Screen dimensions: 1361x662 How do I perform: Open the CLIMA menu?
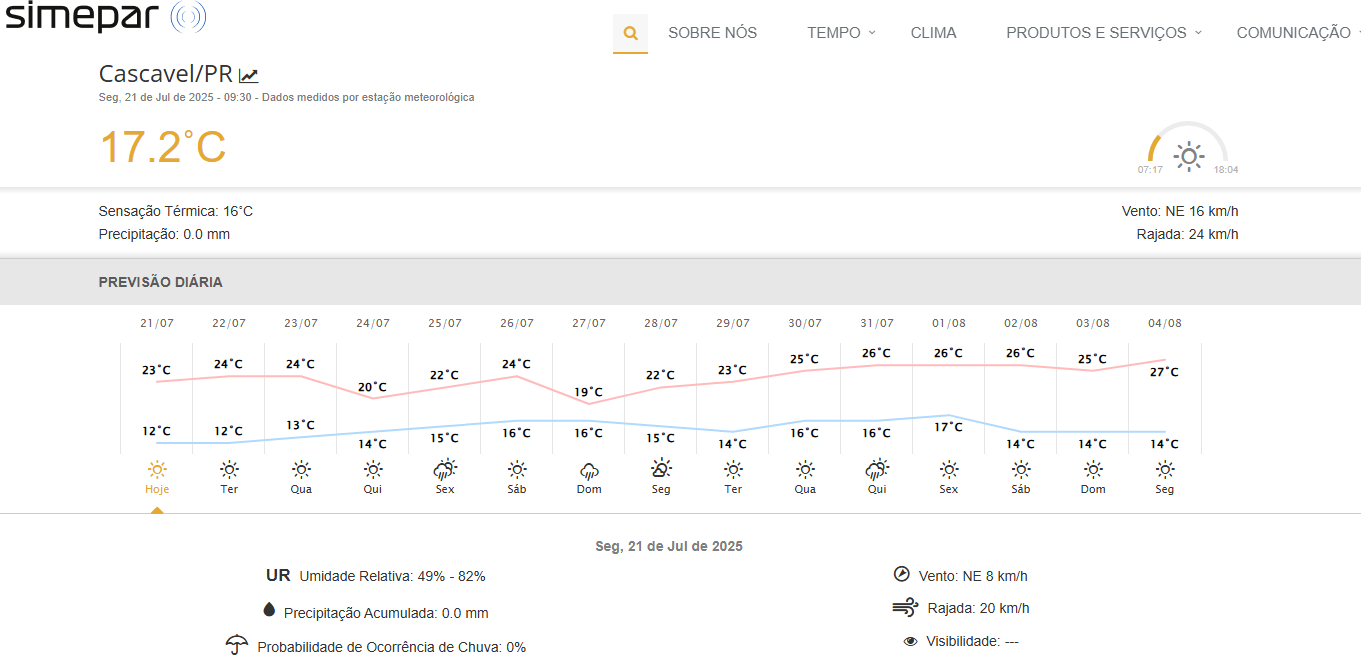933,33
